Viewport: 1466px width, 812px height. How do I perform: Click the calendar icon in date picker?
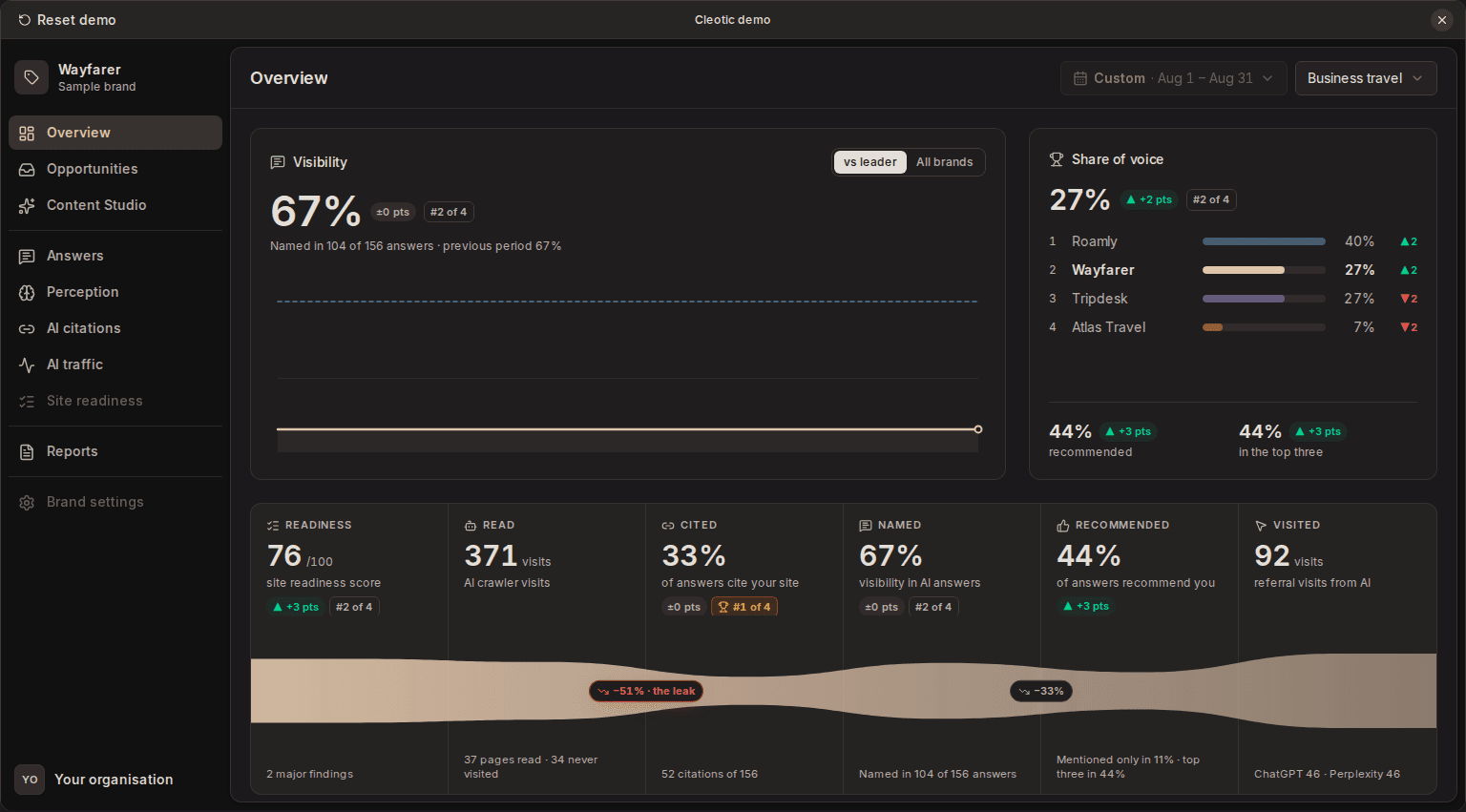click(1080, 78)
